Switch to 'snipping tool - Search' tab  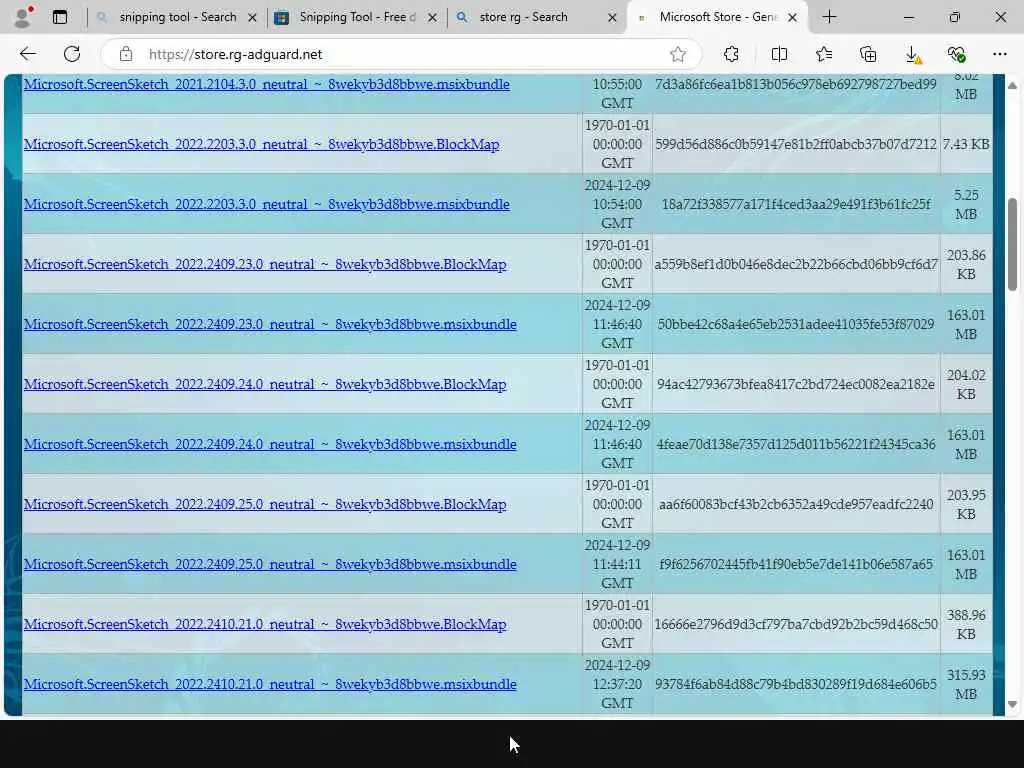(177, 17)
